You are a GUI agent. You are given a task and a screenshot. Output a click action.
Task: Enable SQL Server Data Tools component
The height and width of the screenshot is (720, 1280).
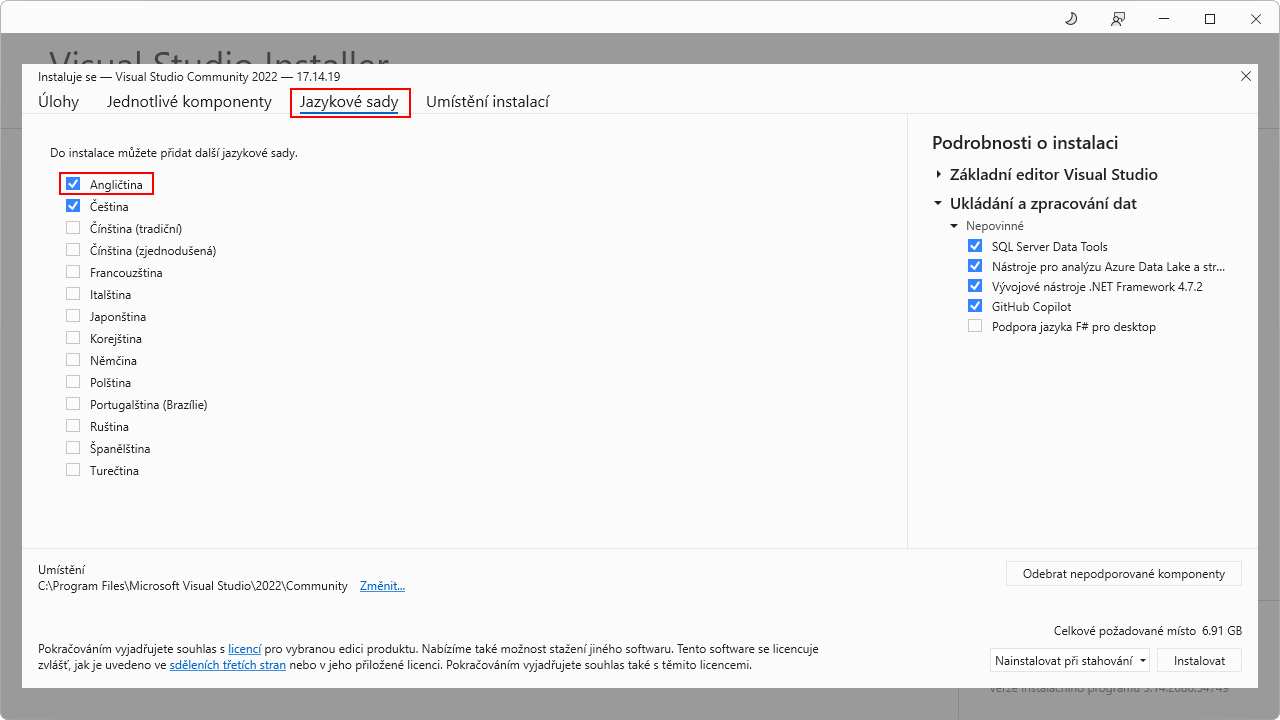pyautogui.click(x=975, y=245)
